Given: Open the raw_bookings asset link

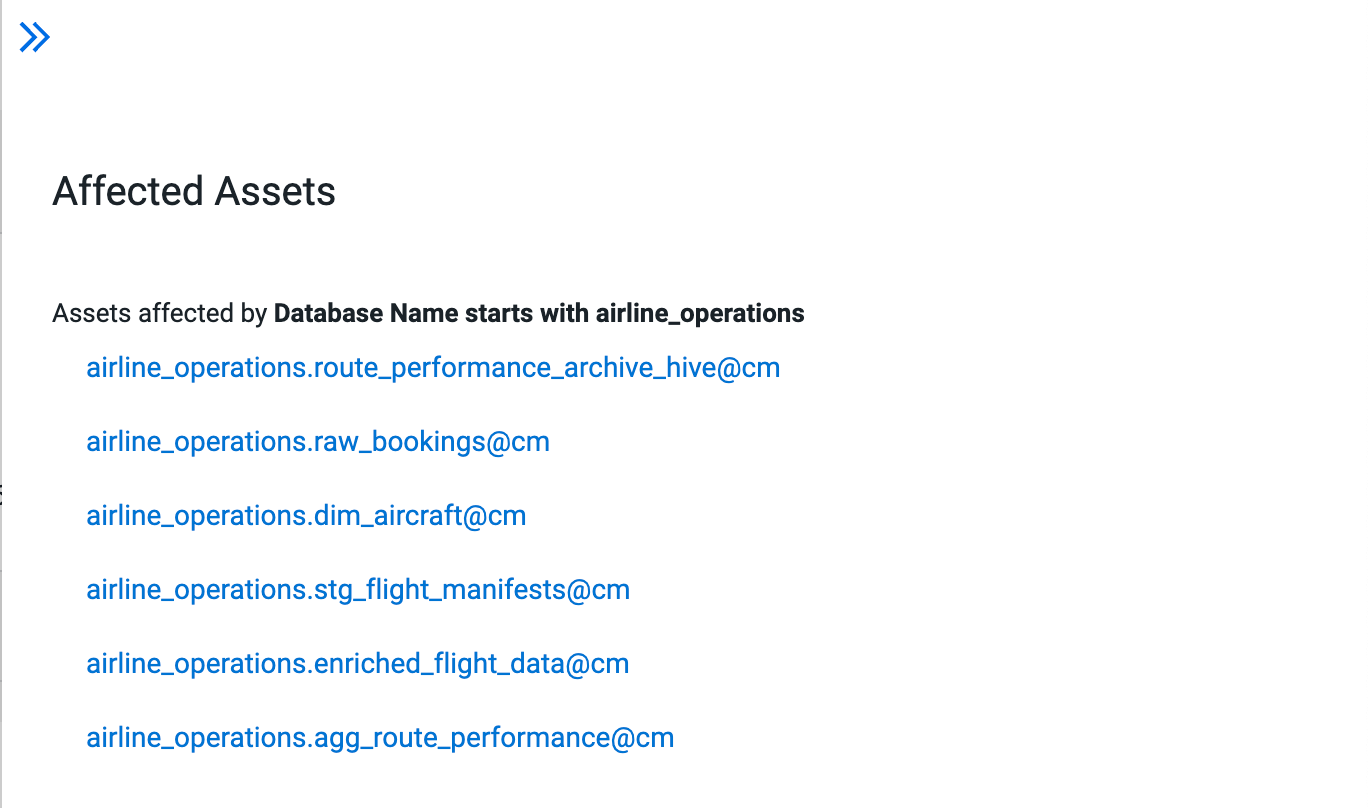Looking at the screenshot, I should [x=317, y=442].
